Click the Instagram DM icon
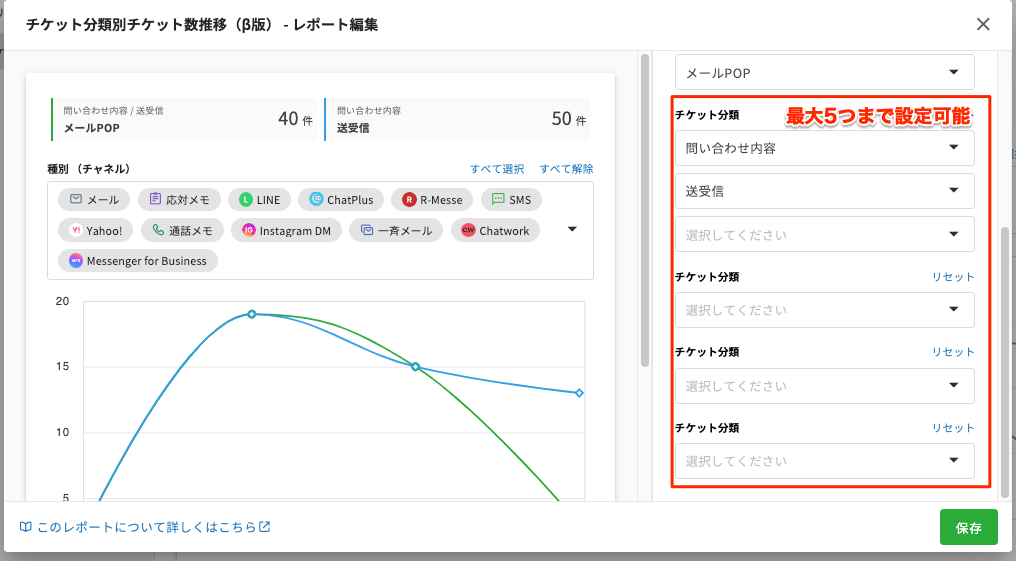Screen dimensions: 1016x561 point(249,231)
